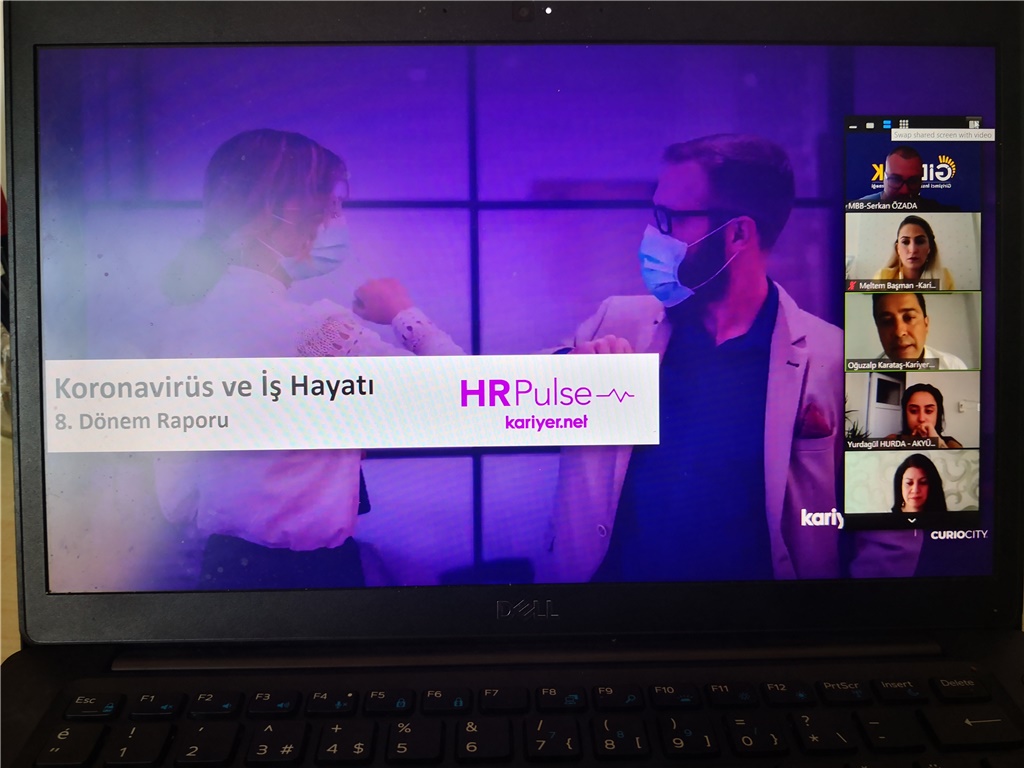Select the bottom unnamed participant's video
1024x768 pixels.
coord(911,482)
